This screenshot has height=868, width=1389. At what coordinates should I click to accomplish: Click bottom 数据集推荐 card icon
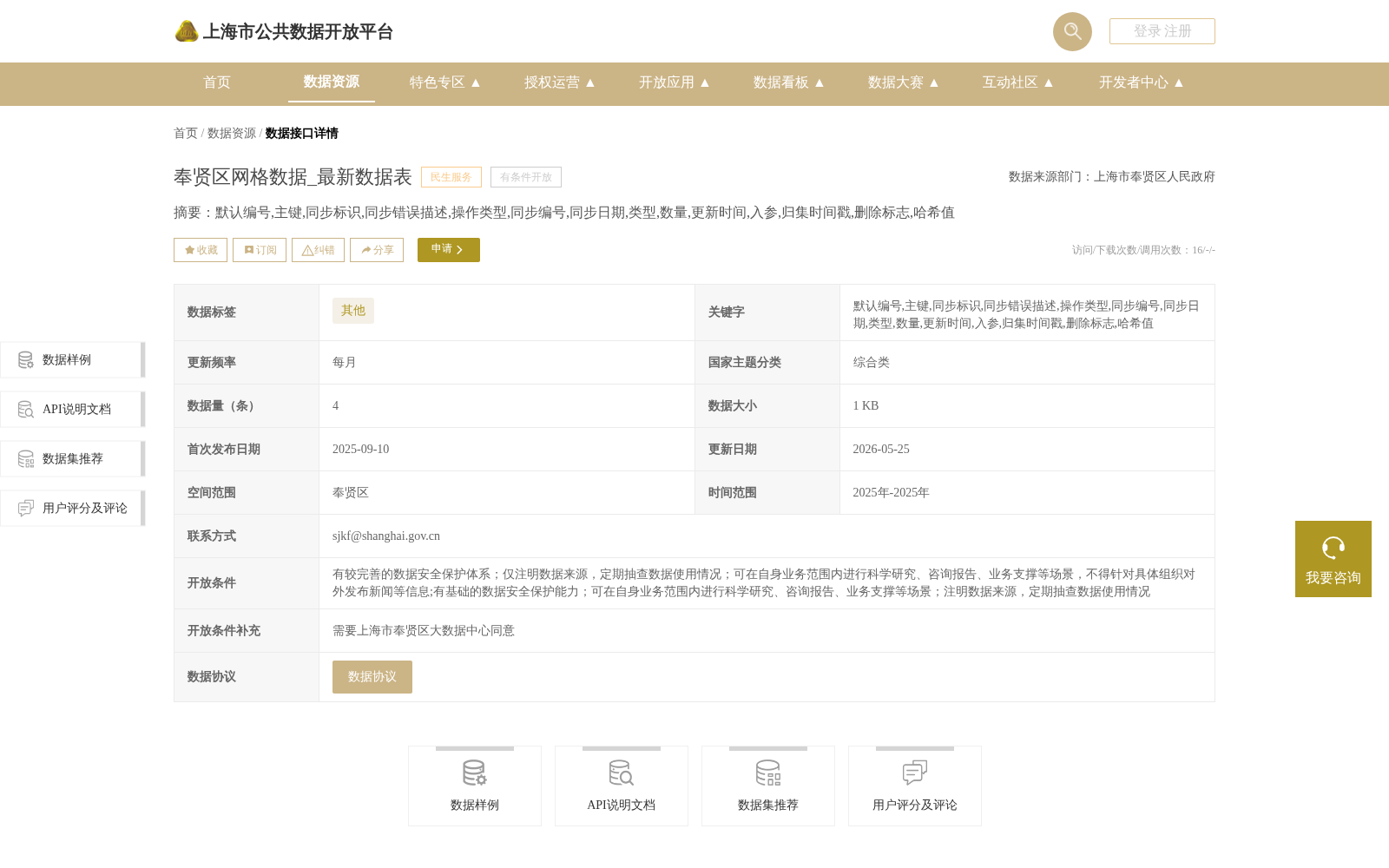768,773
